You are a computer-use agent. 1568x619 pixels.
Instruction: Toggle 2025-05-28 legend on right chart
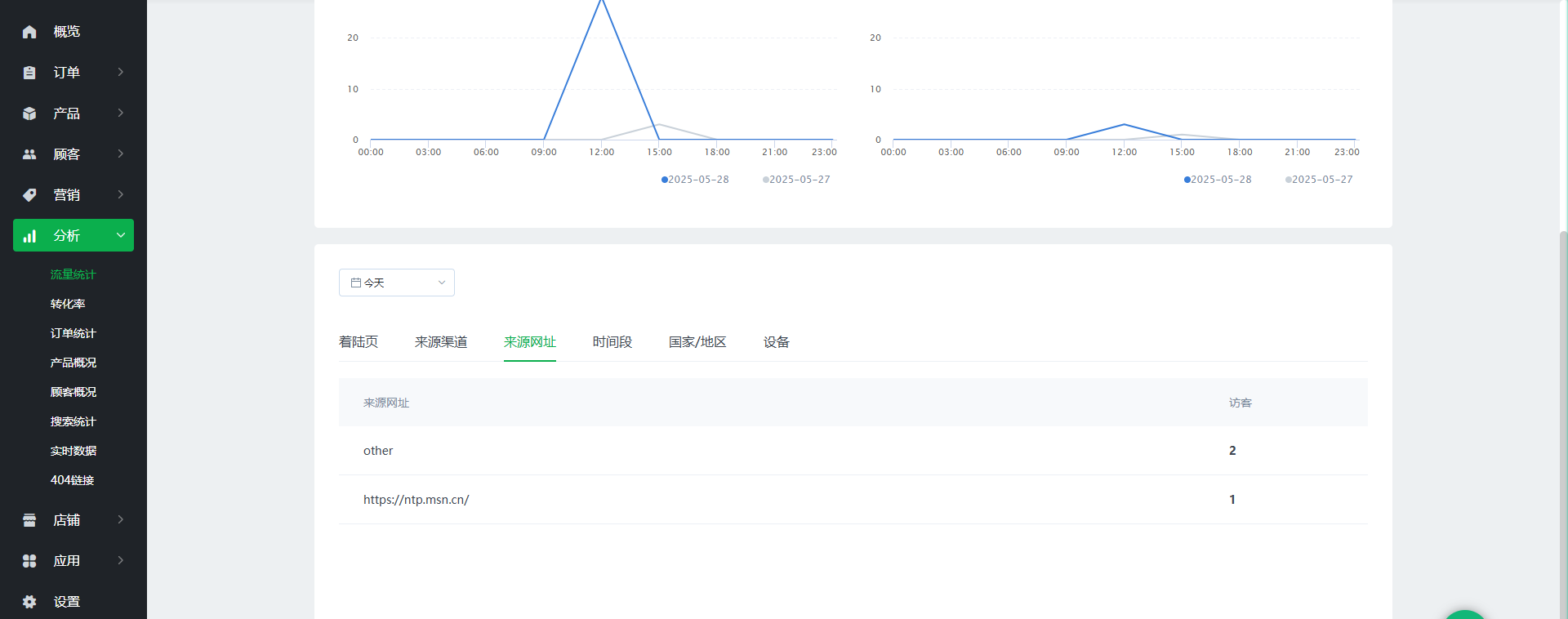click(x=1218, y=180)
